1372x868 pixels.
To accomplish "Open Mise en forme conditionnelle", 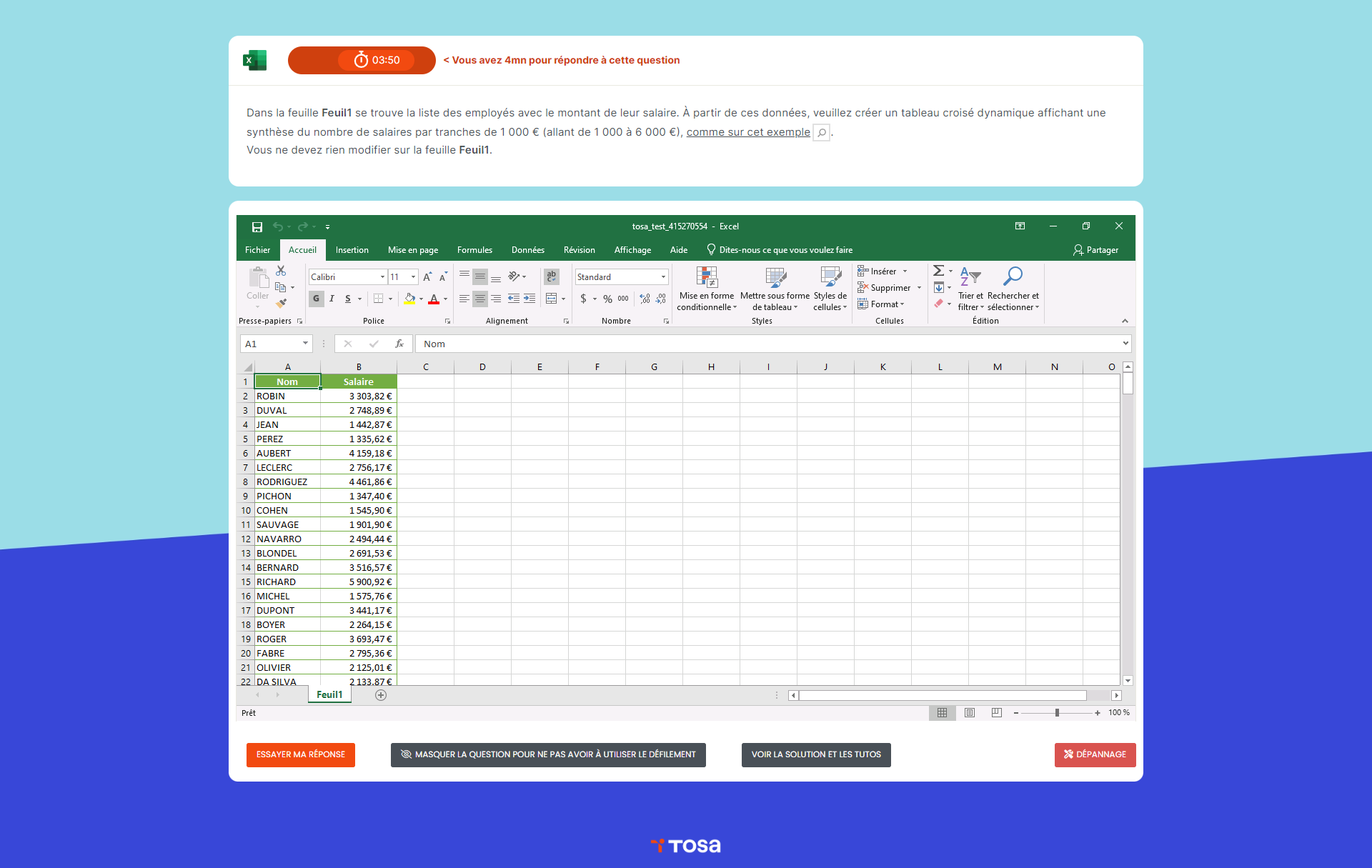I will [707, 289].
